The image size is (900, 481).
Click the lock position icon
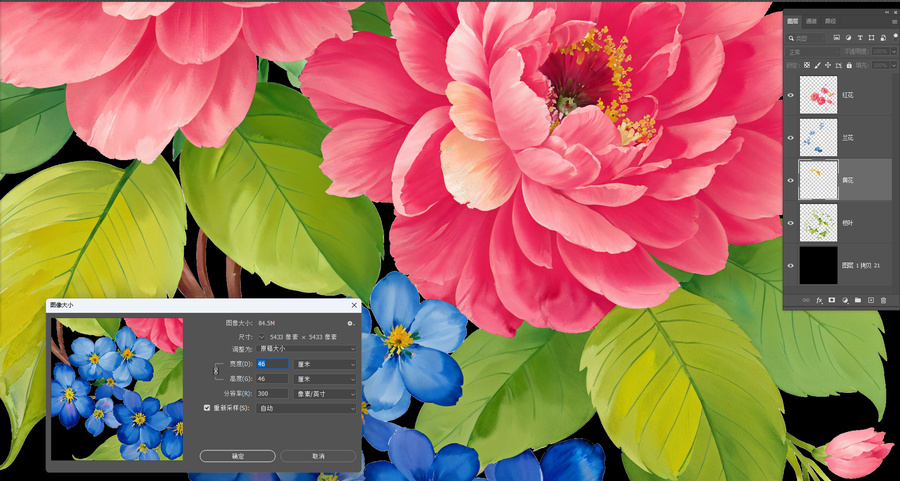click(828, 65)
